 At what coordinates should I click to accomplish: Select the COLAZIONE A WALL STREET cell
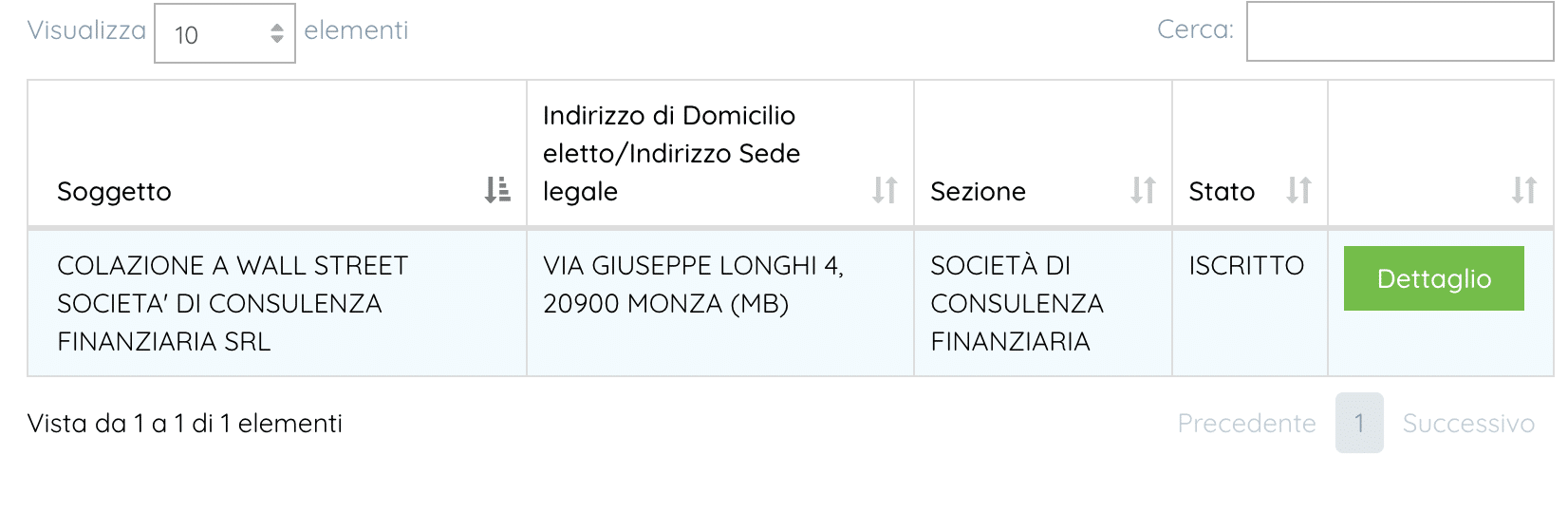tap(233, 303)
